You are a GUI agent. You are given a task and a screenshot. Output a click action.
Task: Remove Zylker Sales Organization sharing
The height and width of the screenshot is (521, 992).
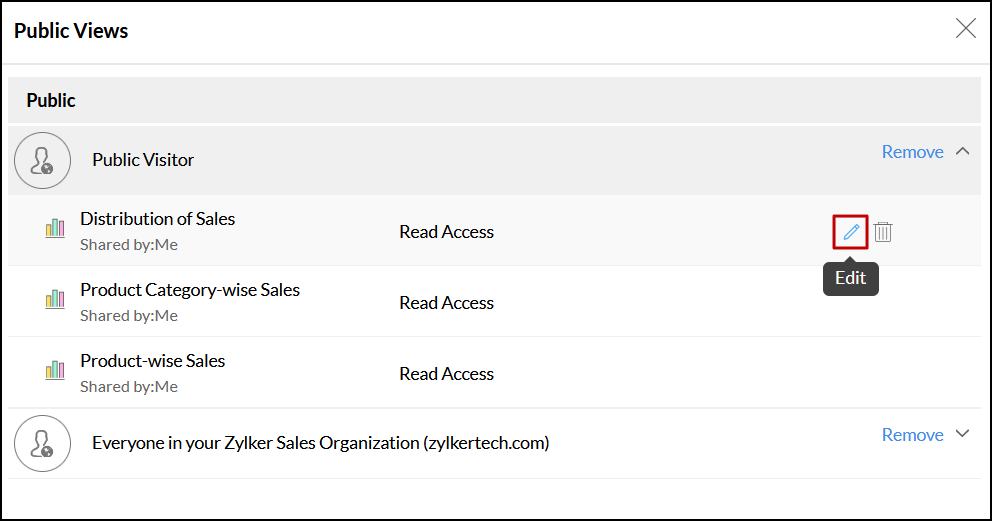[x=912, y=435]
